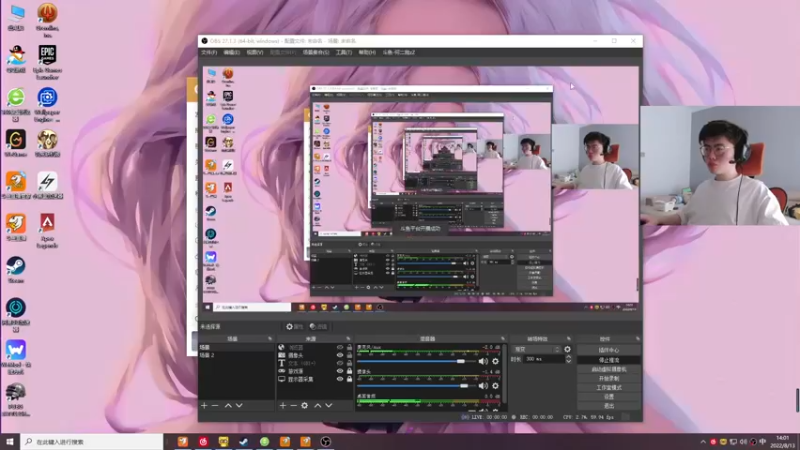
Task: Mute the 麦克风/Aux mixer channel speaker
Action: coord(483,361)
